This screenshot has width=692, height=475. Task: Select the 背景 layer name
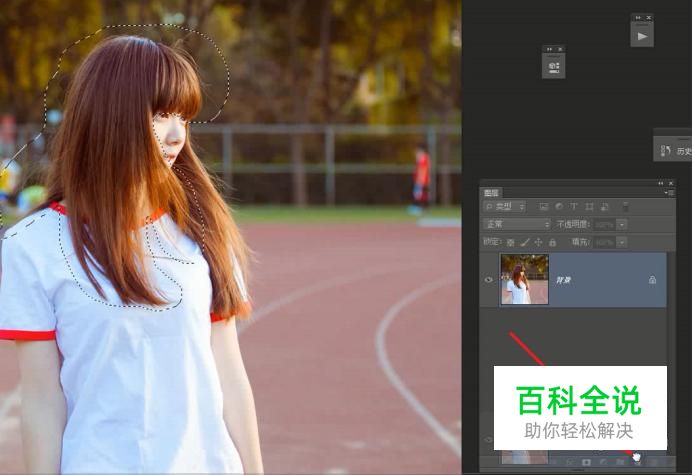click(x=563, y=280)
